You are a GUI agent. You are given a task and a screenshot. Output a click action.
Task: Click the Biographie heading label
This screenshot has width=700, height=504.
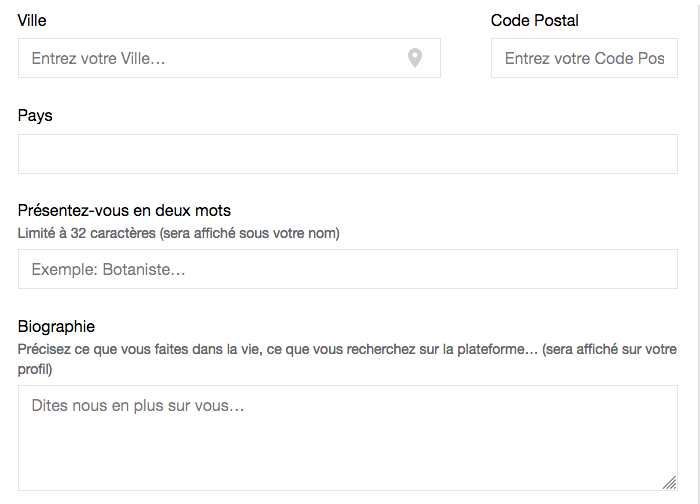tap(56, 327)
